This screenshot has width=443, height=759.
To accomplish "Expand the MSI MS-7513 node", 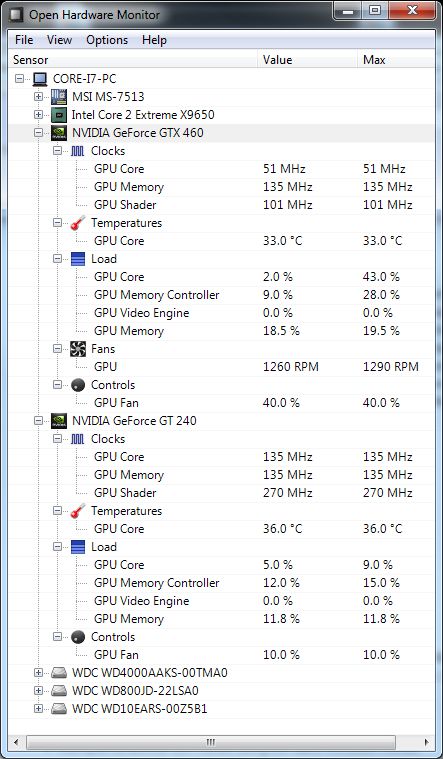I will pos(38,96).
